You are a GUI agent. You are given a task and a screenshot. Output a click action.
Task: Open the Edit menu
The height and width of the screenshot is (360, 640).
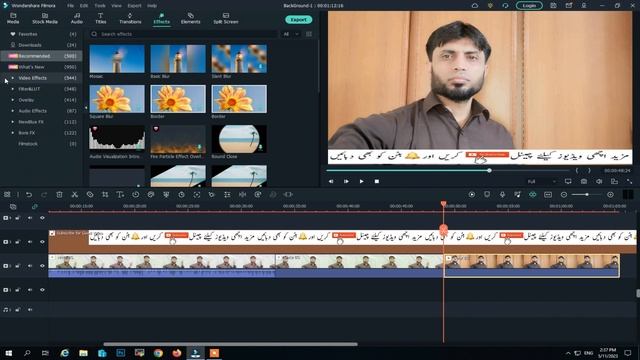click(x=84, y=6)
